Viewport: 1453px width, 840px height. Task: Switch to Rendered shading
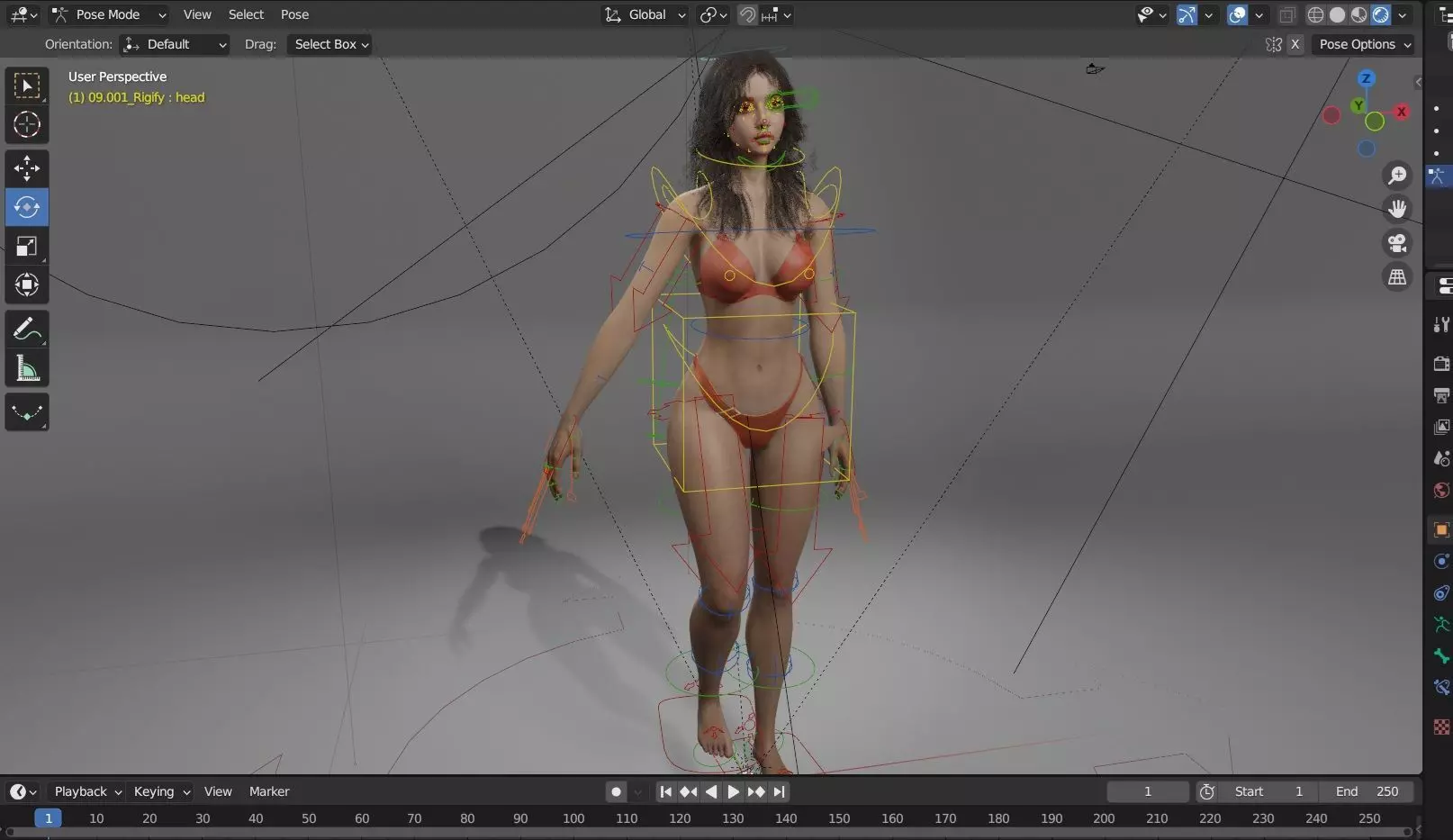[x=1381, y=14]
